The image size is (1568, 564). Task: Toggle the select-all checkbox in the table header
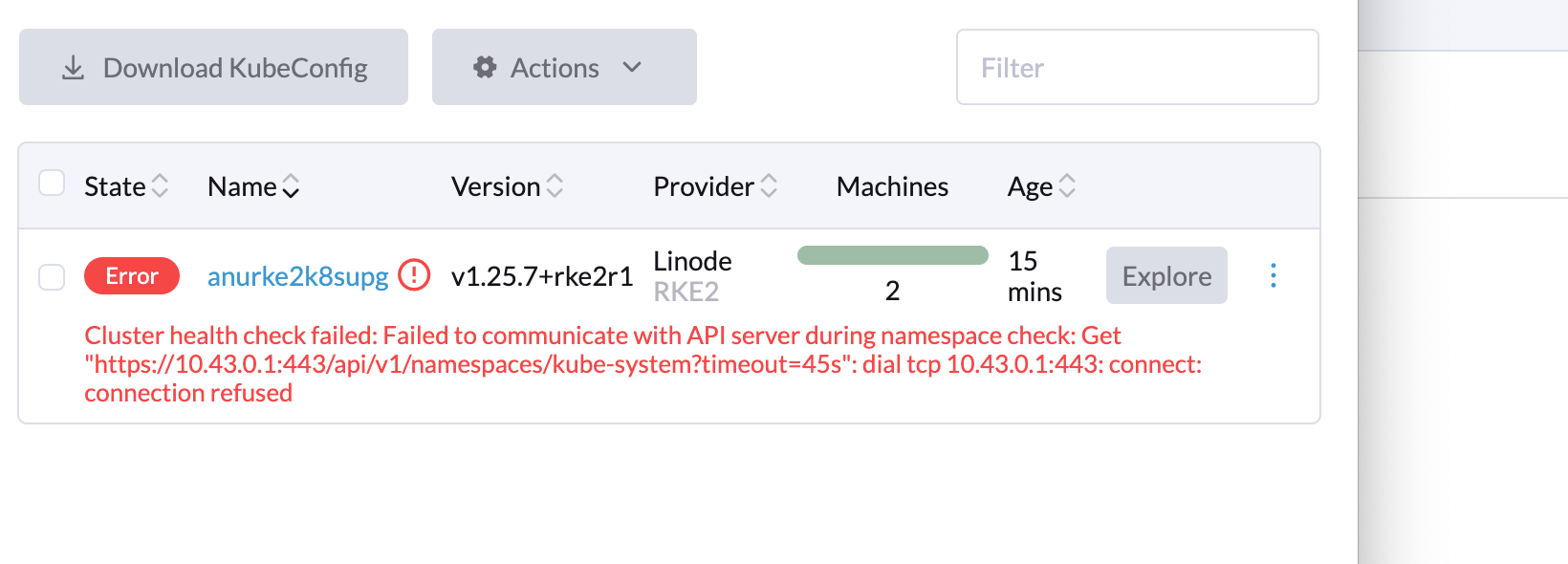tap(52, 183)
